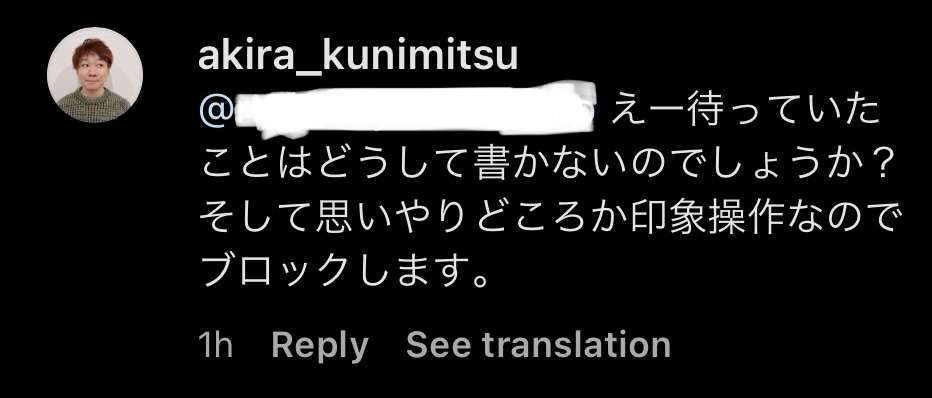Click the akira_kunimitsu username
The height and width of the screenshot is (398, 932).
point(358,57)
